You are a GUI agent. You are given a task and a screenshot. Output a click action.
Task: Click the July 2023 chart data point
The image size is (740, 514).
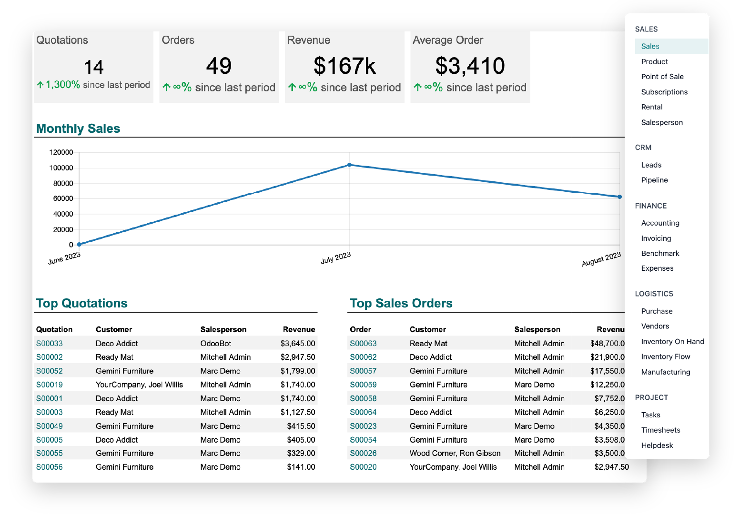[x=349, y=164]
